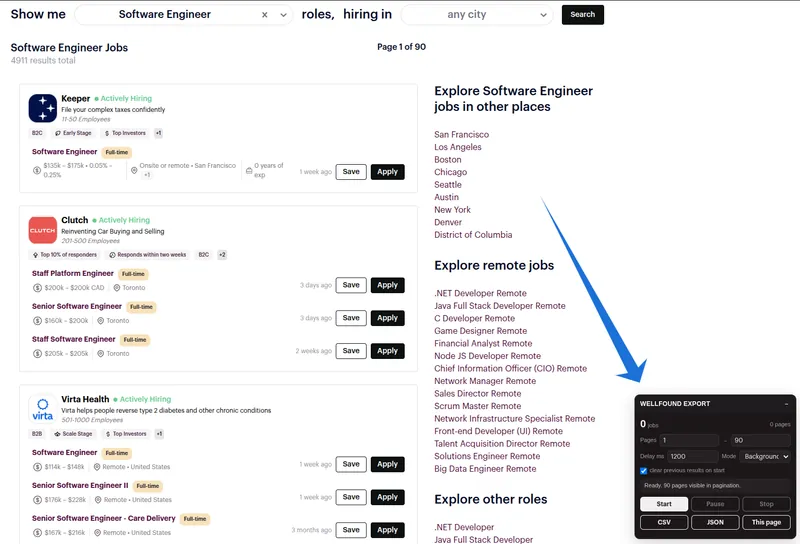Apply to Staff Platform Engineer job
The width and height of the screenshot is (800, 544).
pyautogui.click(x=387, y=285)
